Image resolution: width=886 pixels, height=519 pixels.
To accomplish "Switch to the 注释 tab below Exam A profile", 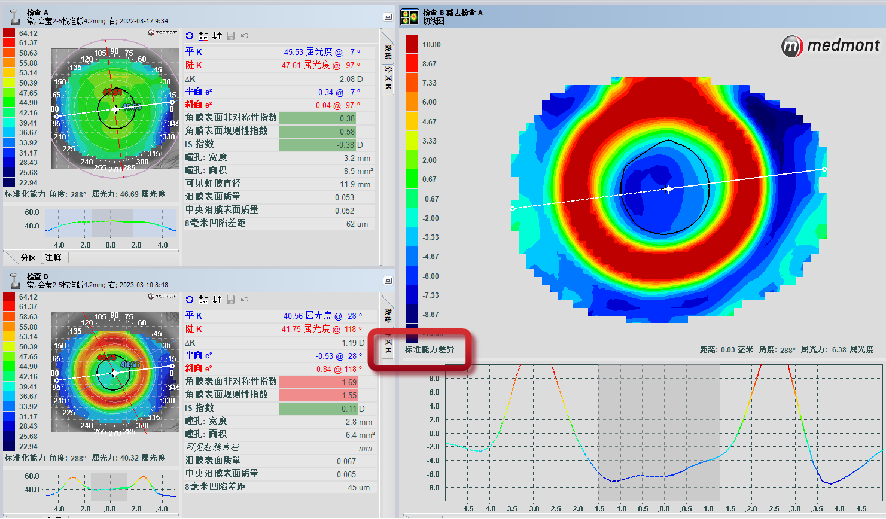I will pos(53,258).
